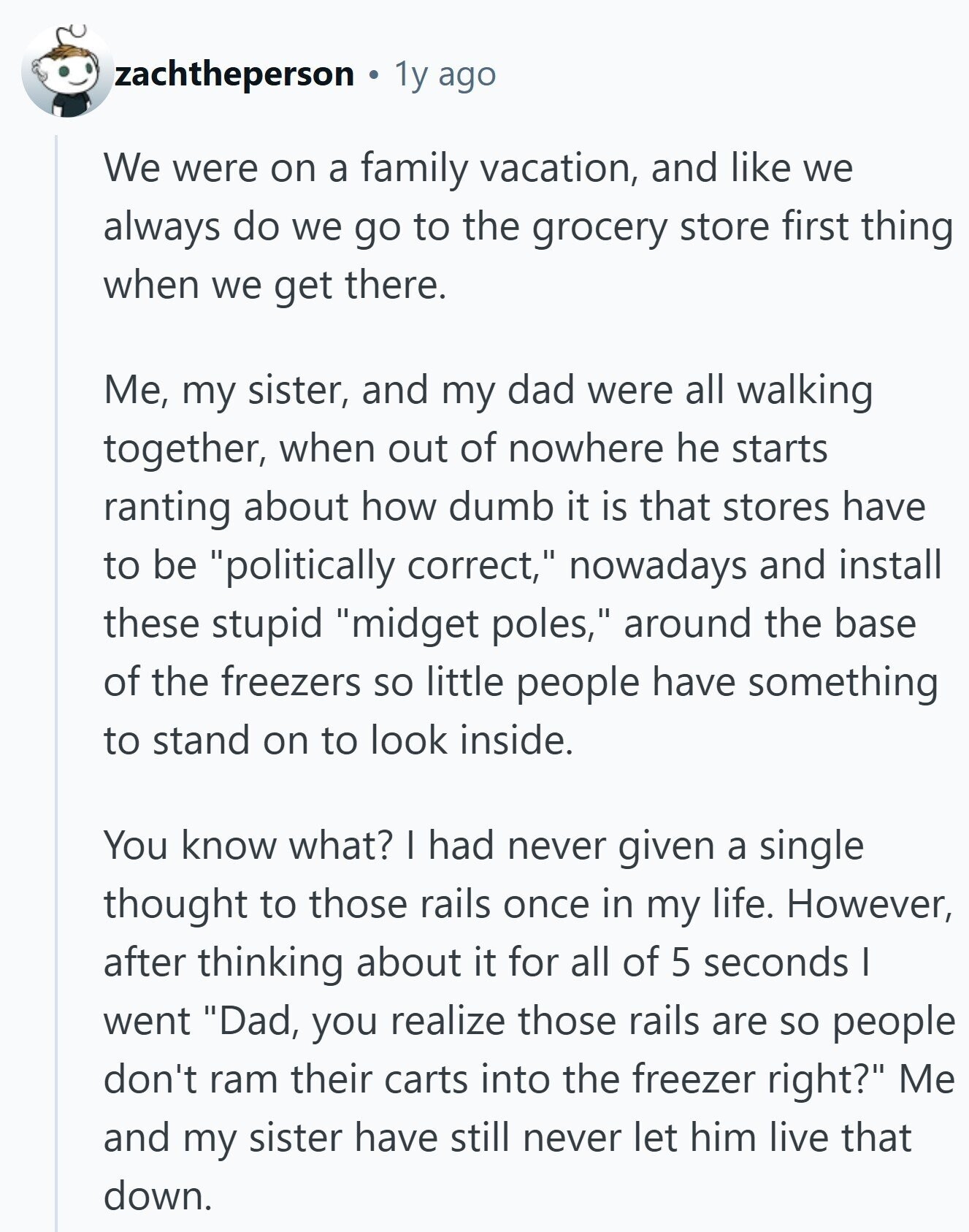Click the line "when we get there."
The height and width of the screenshot is (1232, 969).
pyautogui.click(x=275, y=285)
